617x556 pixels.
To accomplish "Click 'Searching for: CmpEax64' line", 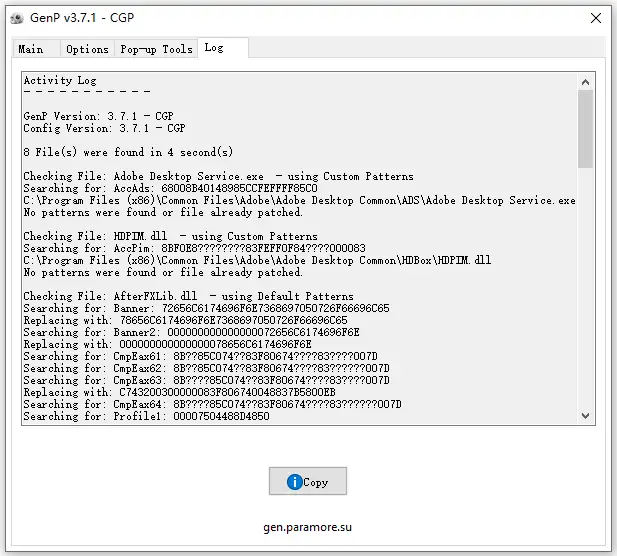I will click(x=212, y=404).
